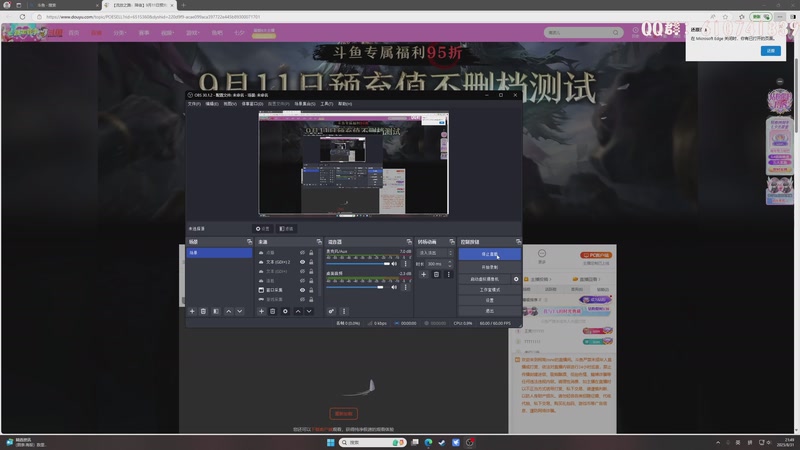This screenshot has width=800, height=450.
Task: Toggle visibility eye of 文本 (GDI+) 2 source
Action: click(302, 262)
